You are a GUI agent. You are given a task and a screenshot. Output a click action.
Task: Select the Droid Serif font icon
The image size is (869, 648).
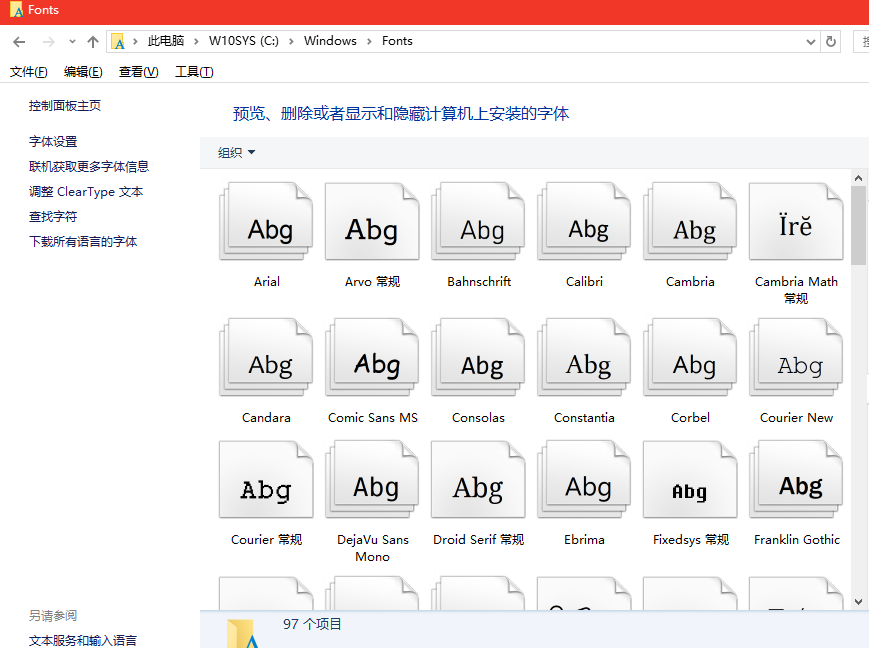(478, 479)
